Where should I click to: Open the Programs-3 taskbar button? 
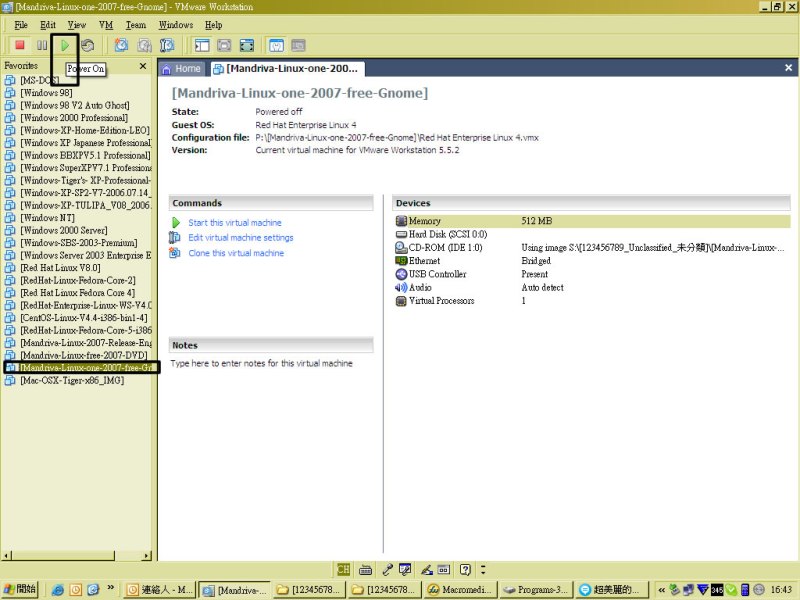pos(535,590)
